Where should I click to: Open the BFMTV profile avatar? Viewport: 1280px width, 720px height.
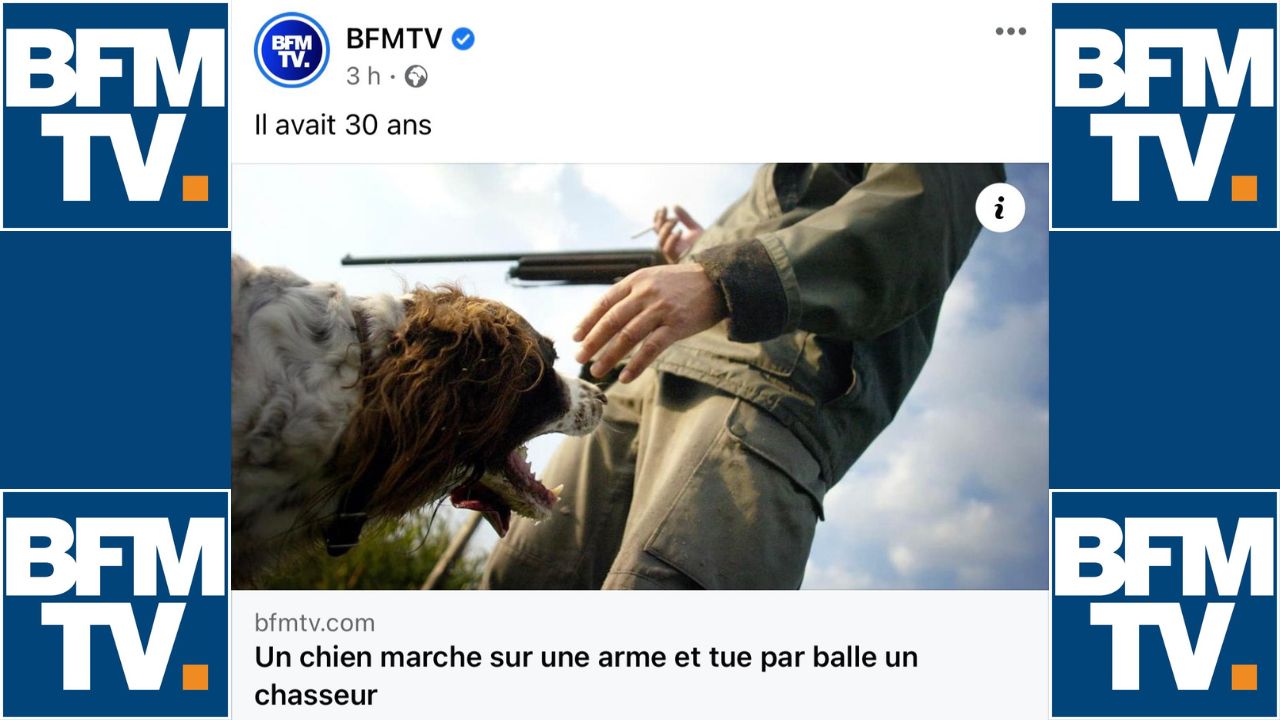coord(291,50)
